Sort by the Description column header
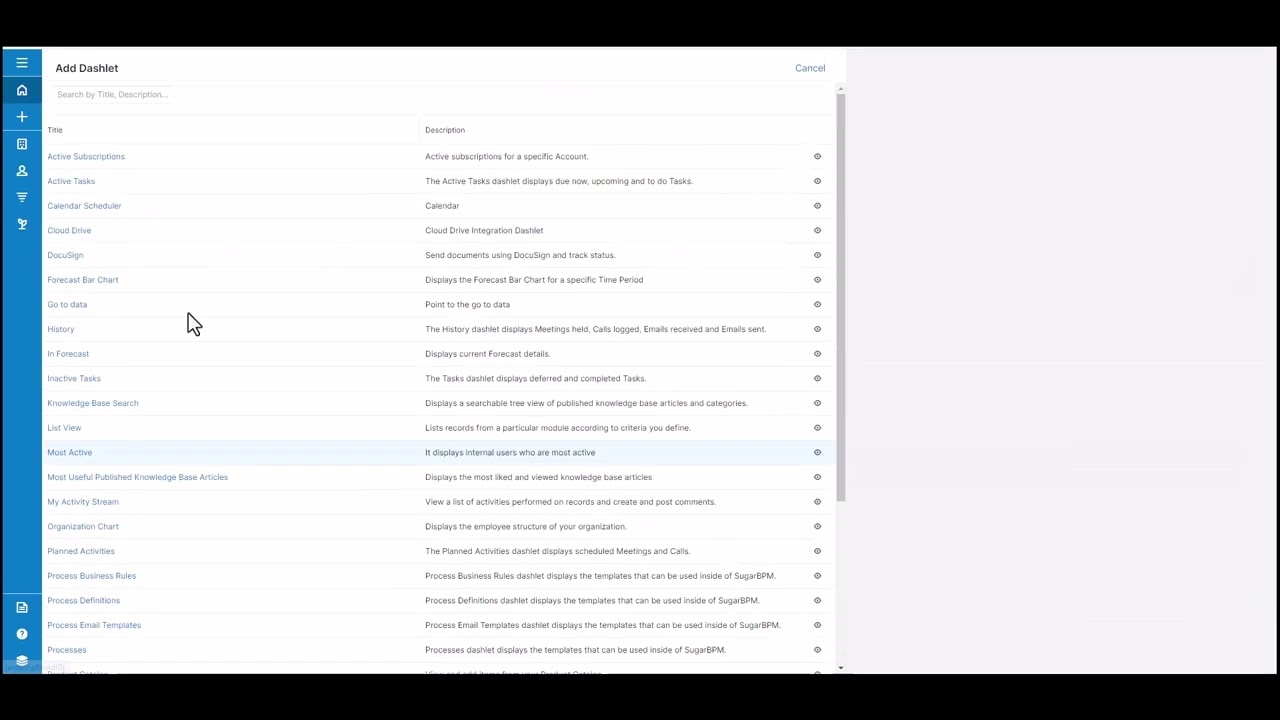1280x720 pixels. pyautogui.click(x=445, y=130)
